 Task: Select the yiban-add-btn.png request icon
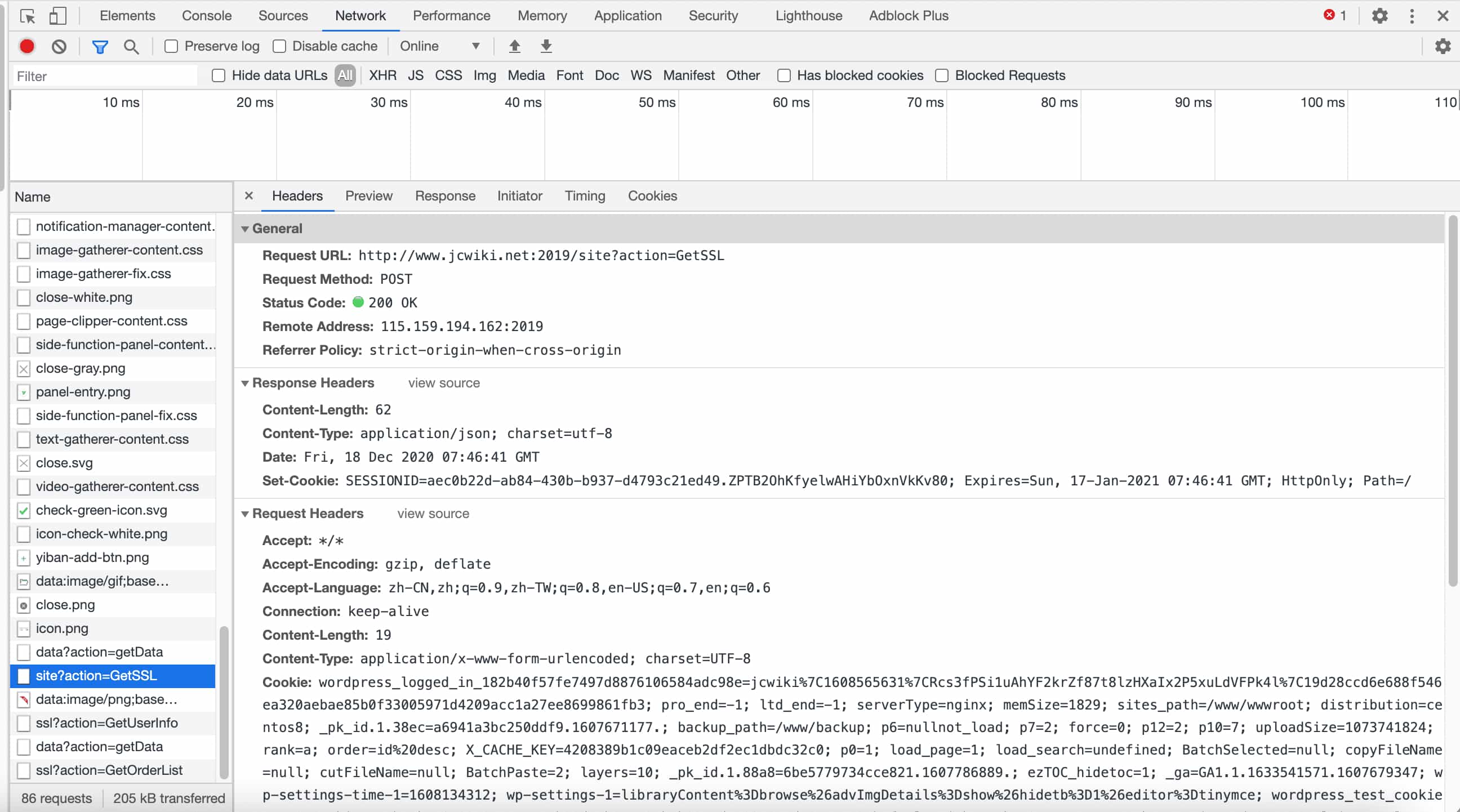tap(23, 557)
